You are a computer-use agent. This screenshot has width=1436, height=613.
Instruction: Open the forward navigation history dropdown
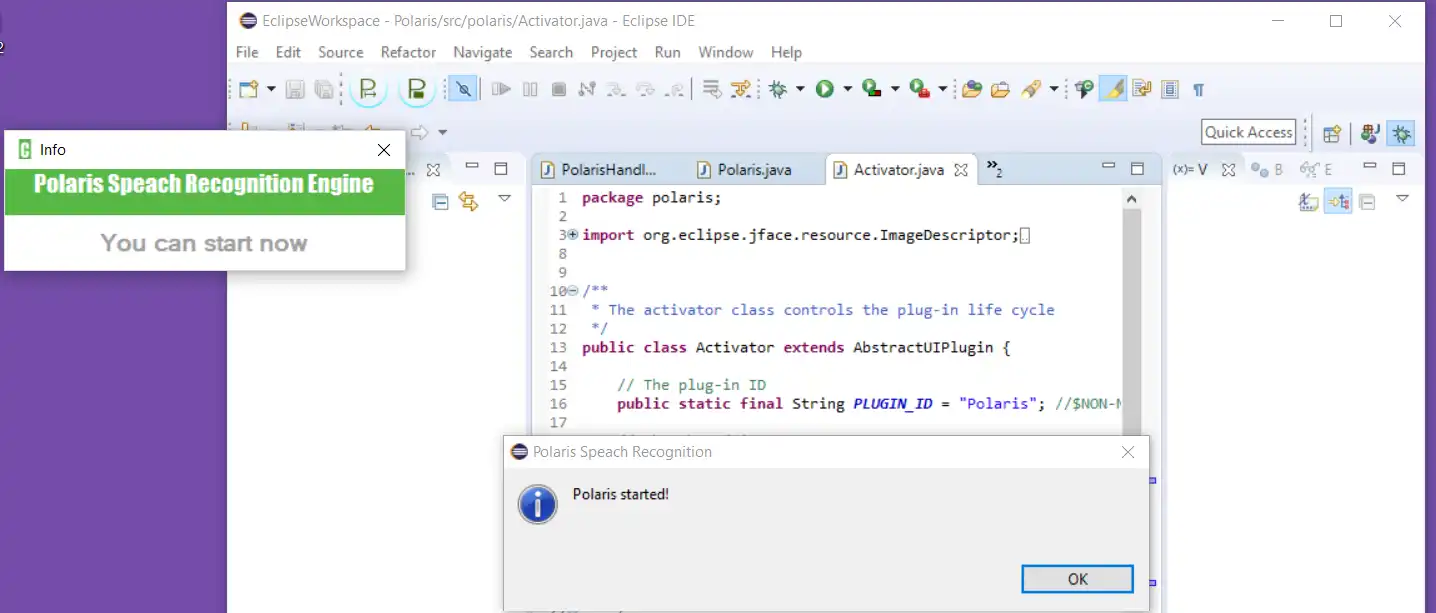tap(442, 132)
